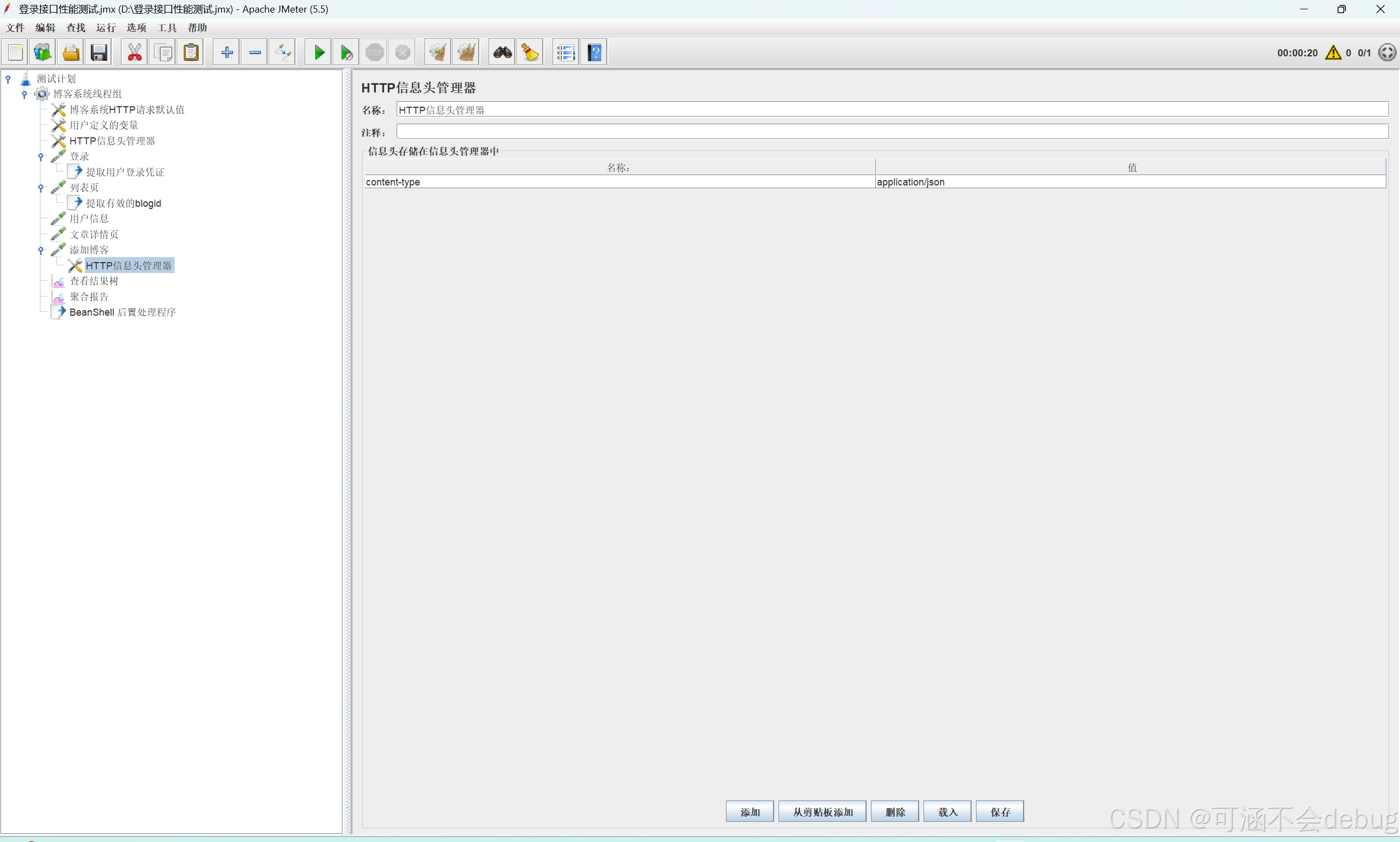Viewport: 1400px width, 842px height.
Task: Paste with the clipboard toolbar icon
Action: point(191,52)
